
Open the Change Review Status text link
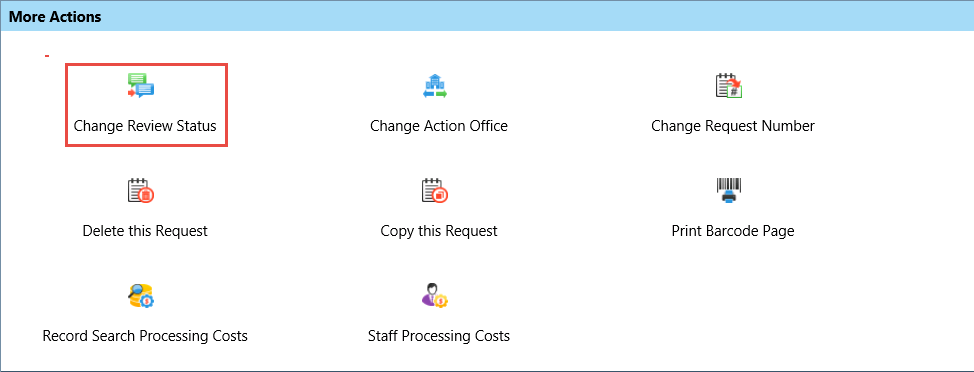pos(145,126)
